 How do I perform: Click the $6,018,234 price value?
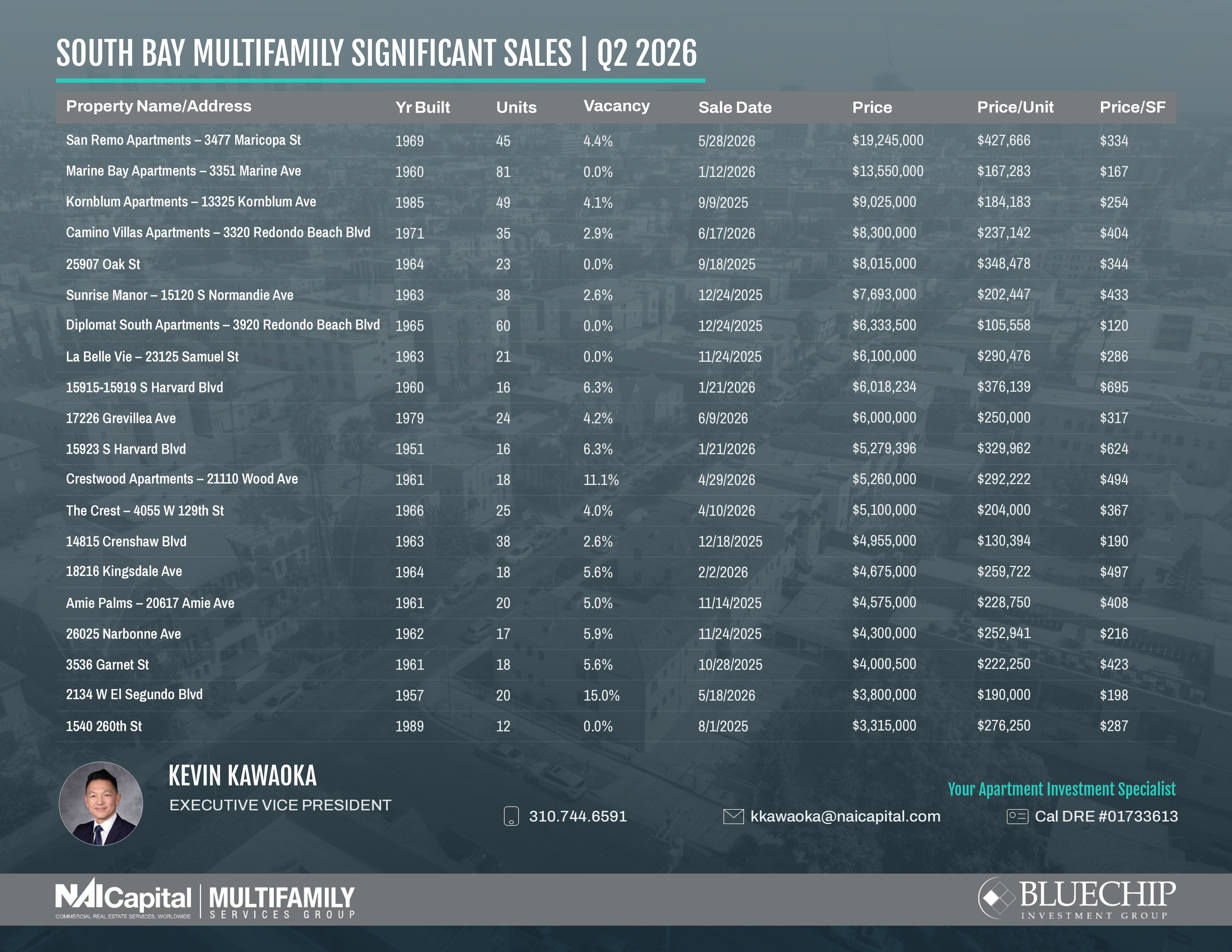(x=884, y=387)
